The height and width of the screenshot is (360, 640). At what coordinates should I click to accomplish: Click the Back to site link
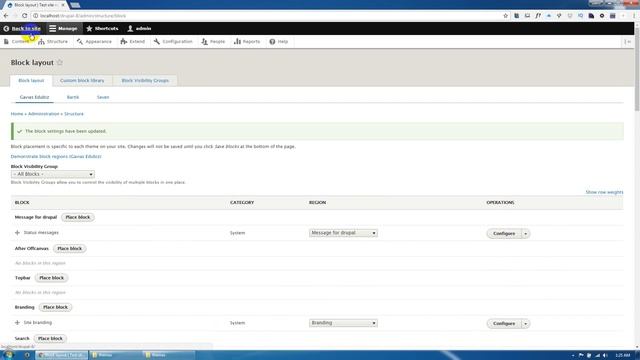(x=22, y=29)
